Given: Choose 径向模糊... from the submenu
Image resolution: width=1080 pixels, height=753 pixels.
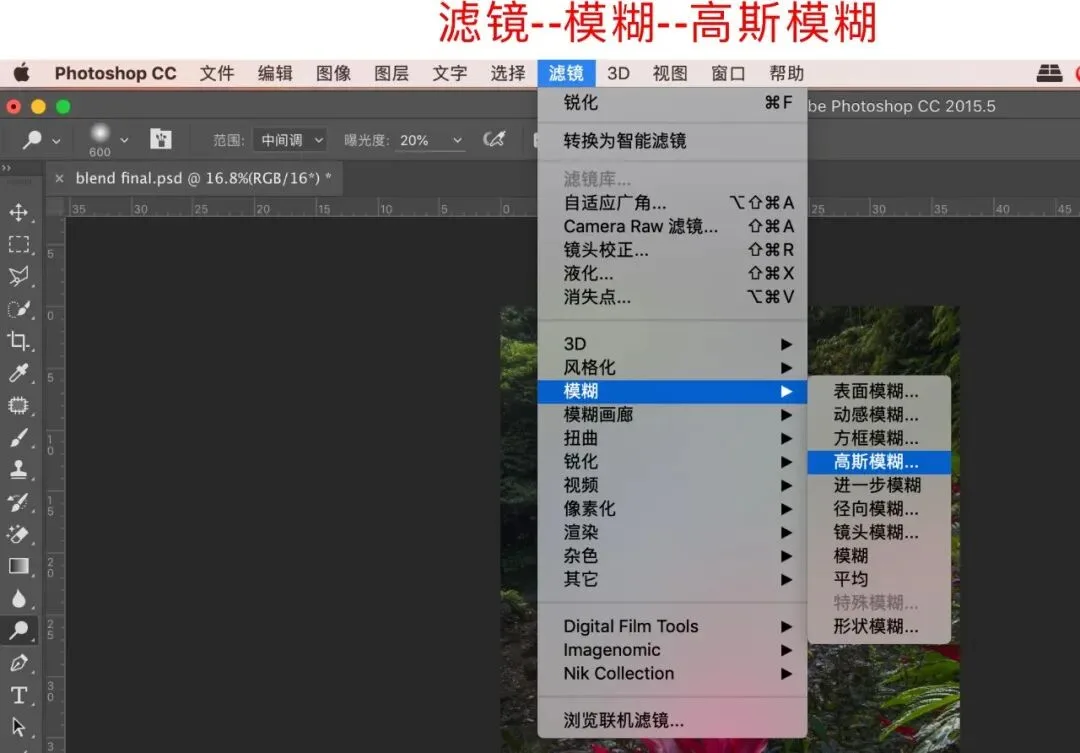Looking at the screenshot, I should point(879,508).
